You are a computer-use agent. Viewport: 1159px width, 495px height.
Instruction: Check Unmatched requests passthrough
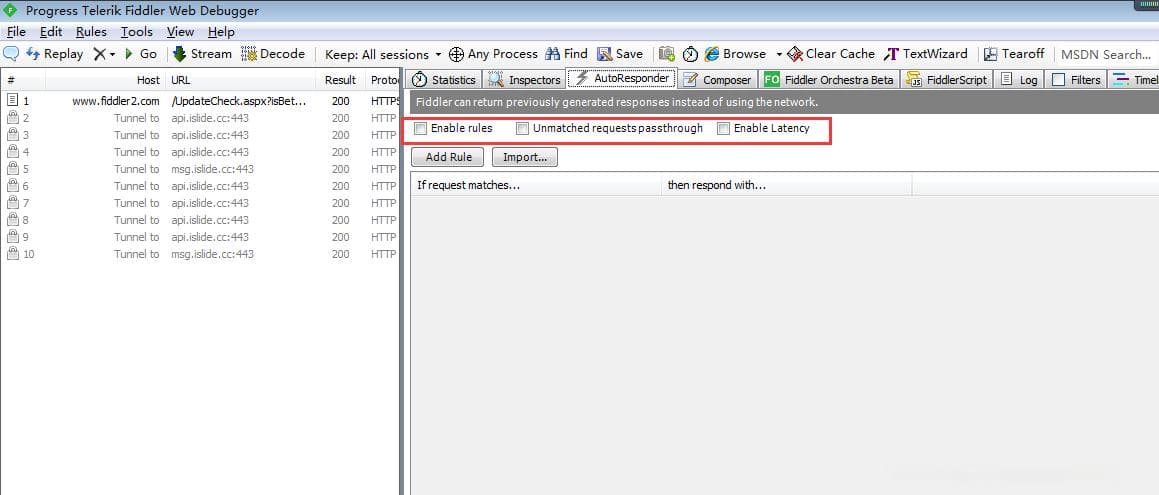pos(522,129)
